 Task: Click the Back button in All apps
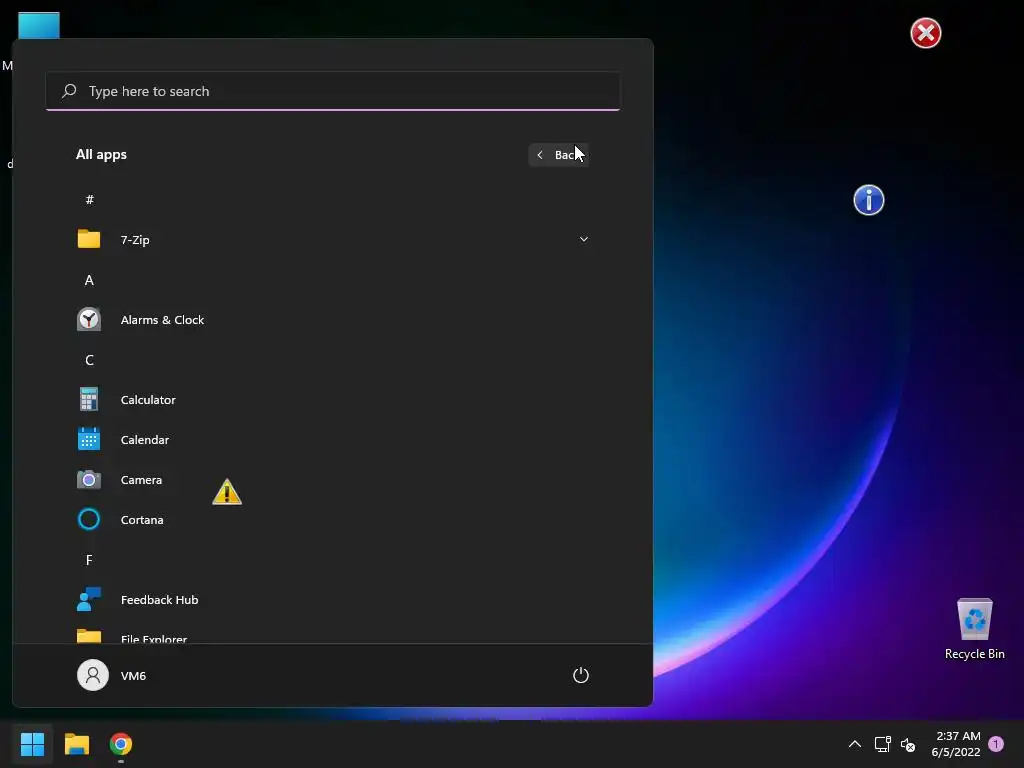click(x=558, y=155)
